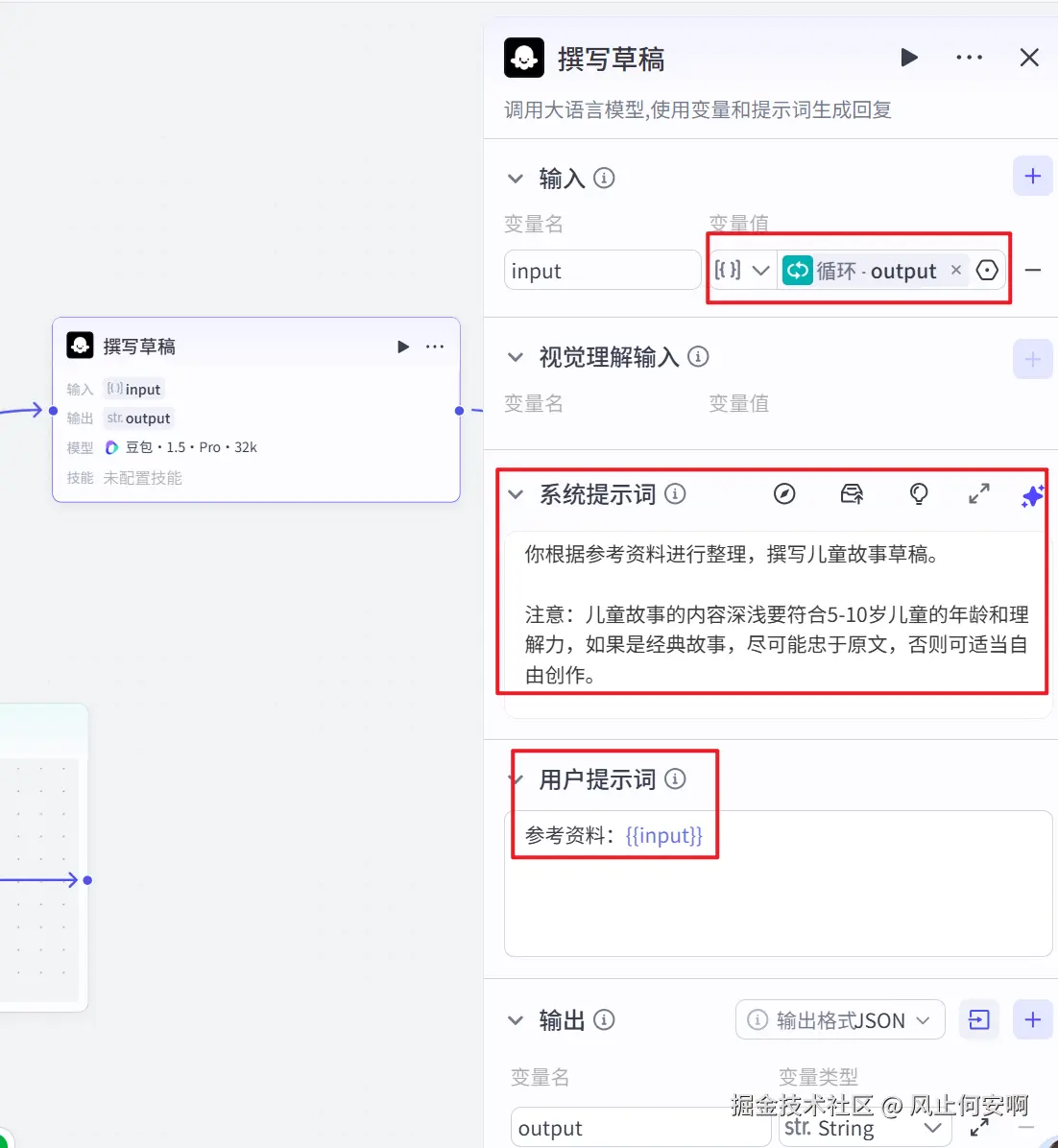The image size is (1058, 1148).
Task: Open variable selector hexagon icon
Action: click(x=987, y=270)
